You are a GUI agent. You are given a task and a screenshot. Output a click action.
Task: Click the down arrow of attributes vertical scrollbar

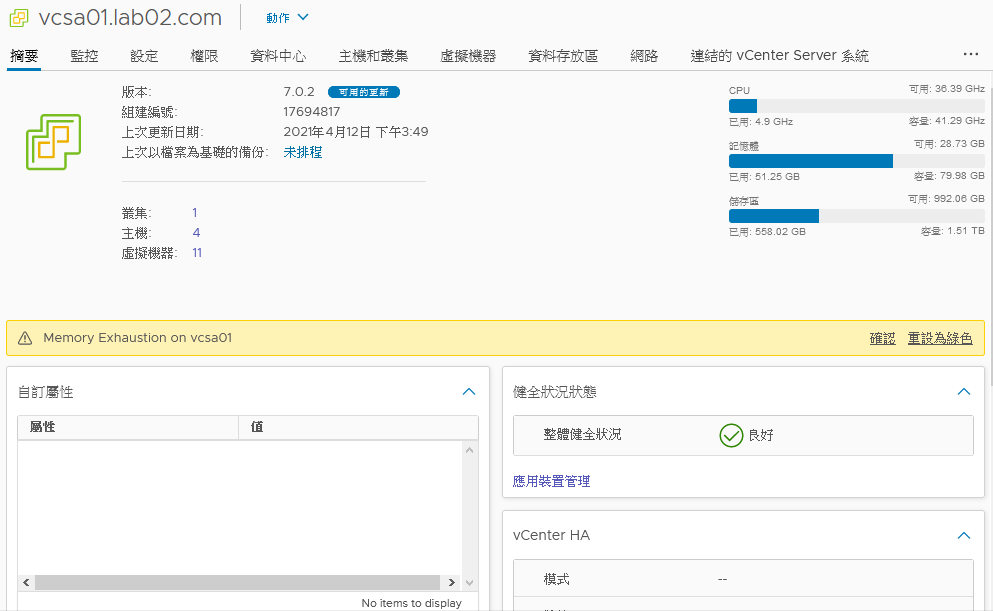point(469,583)
